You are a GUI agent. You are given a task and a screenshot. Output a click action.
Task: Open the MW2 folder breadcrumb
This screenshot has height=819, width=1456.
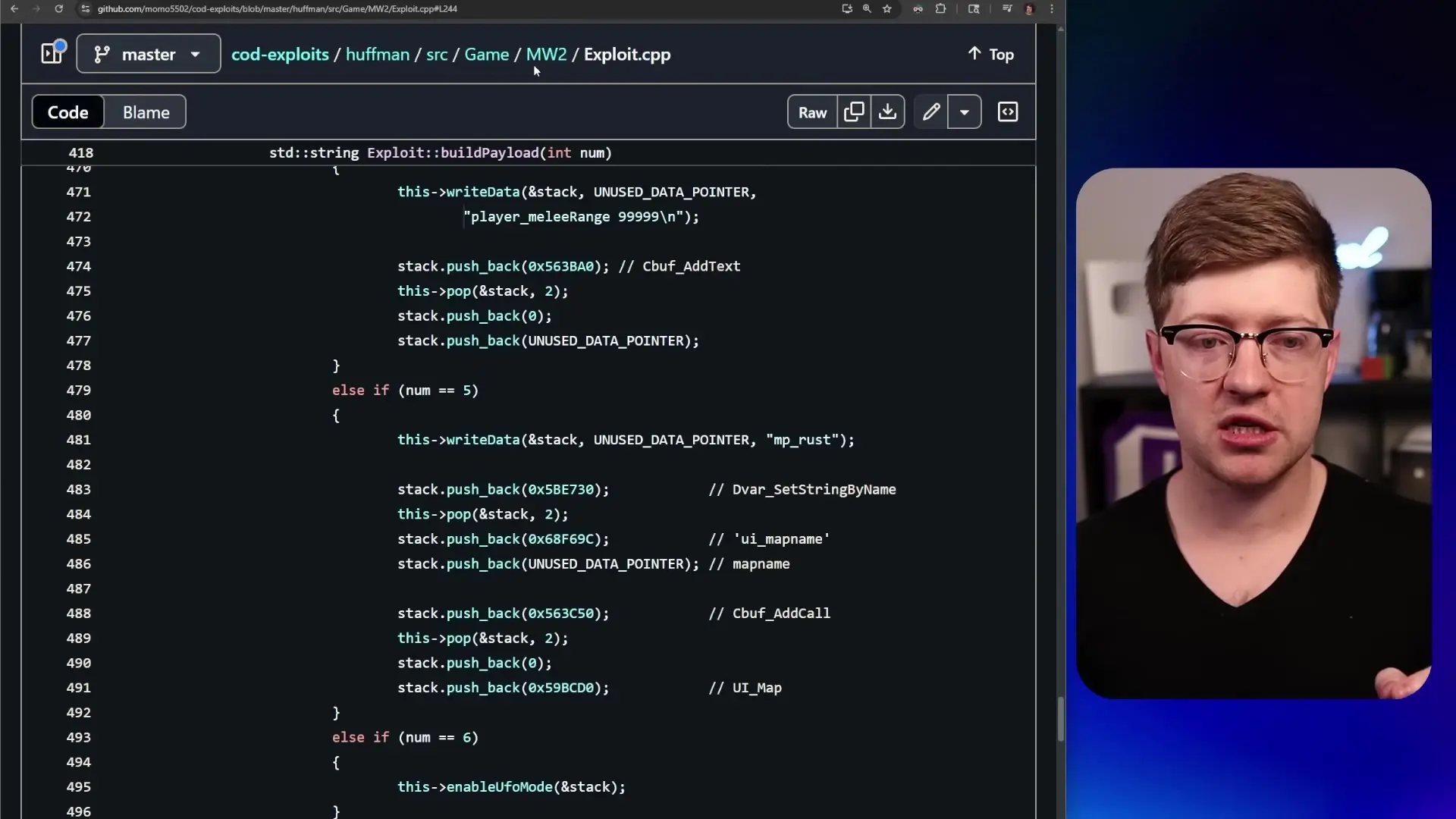pos(546,55)
